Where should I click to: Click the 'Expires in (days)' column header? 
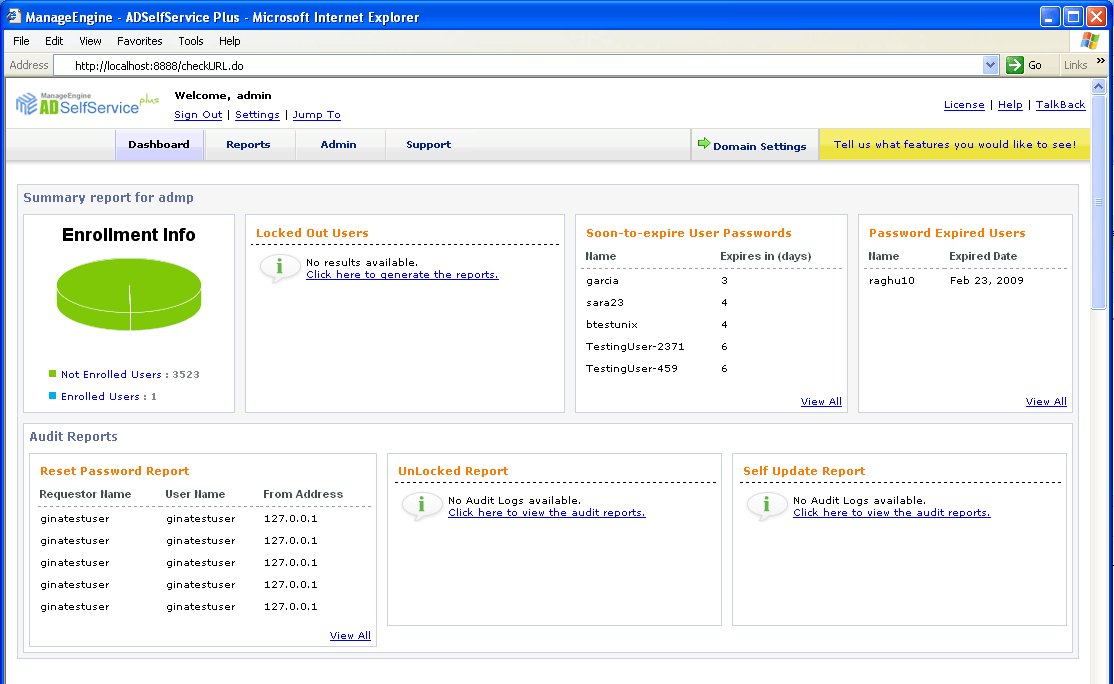tap(766, 256)
